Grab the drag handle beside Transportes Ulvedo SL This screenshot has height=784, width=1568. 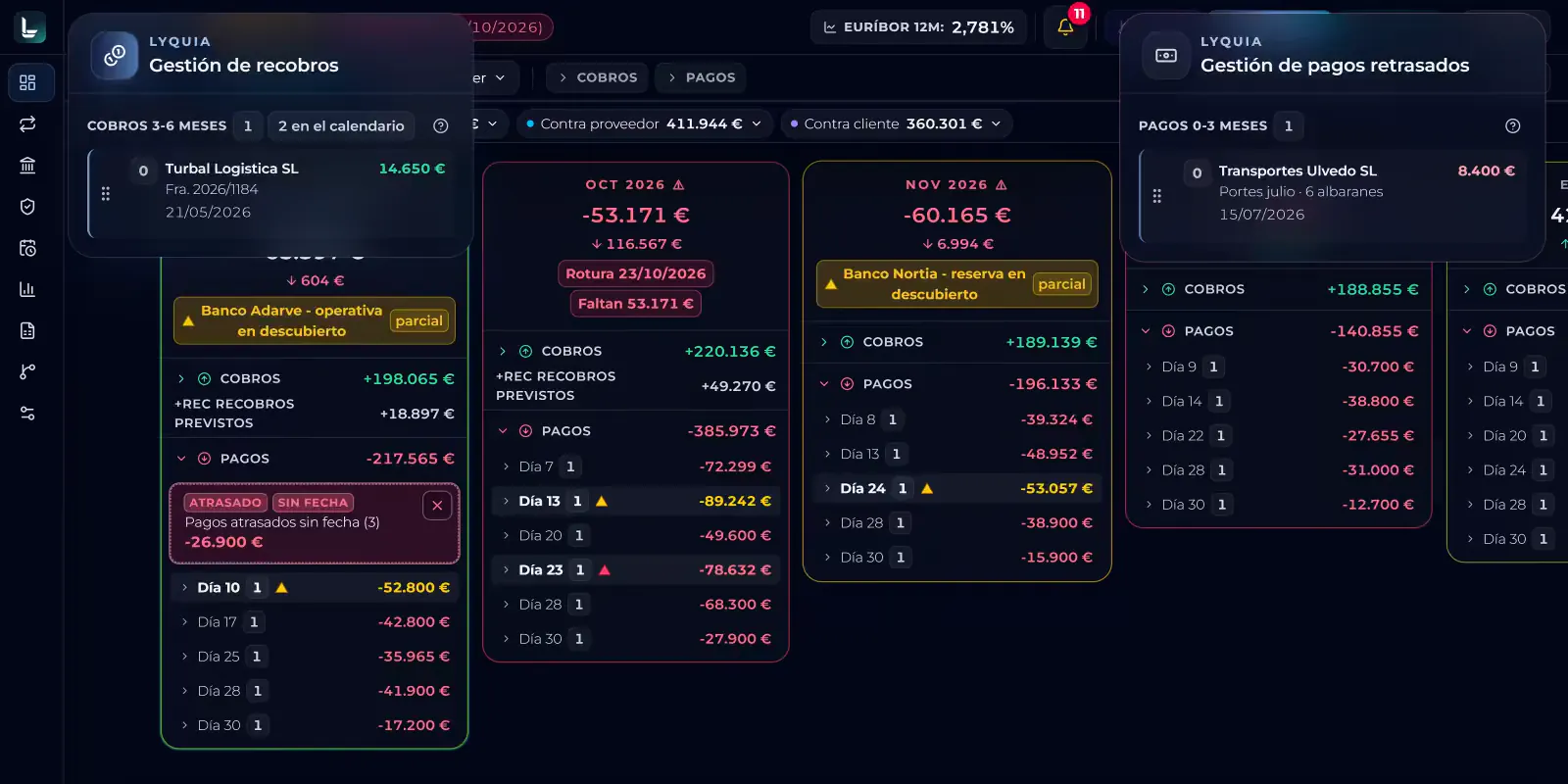tap(1157, 196)
